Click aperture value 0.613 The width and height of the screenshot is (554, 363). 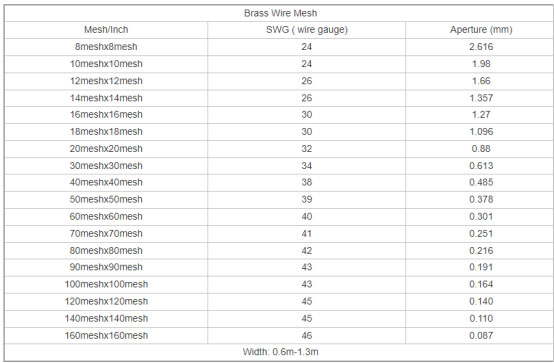click(481, 165)
